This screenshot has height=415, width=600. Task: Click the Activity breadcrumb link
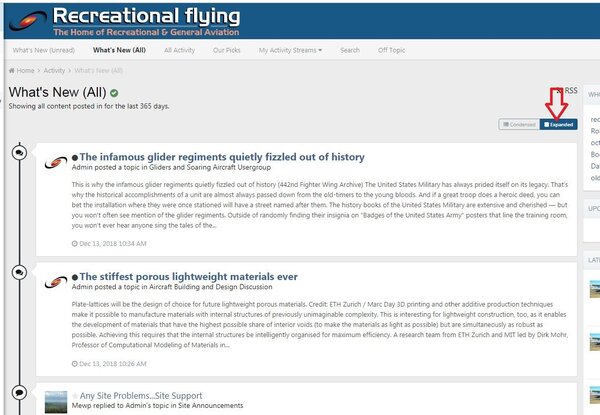pos(54,71)
